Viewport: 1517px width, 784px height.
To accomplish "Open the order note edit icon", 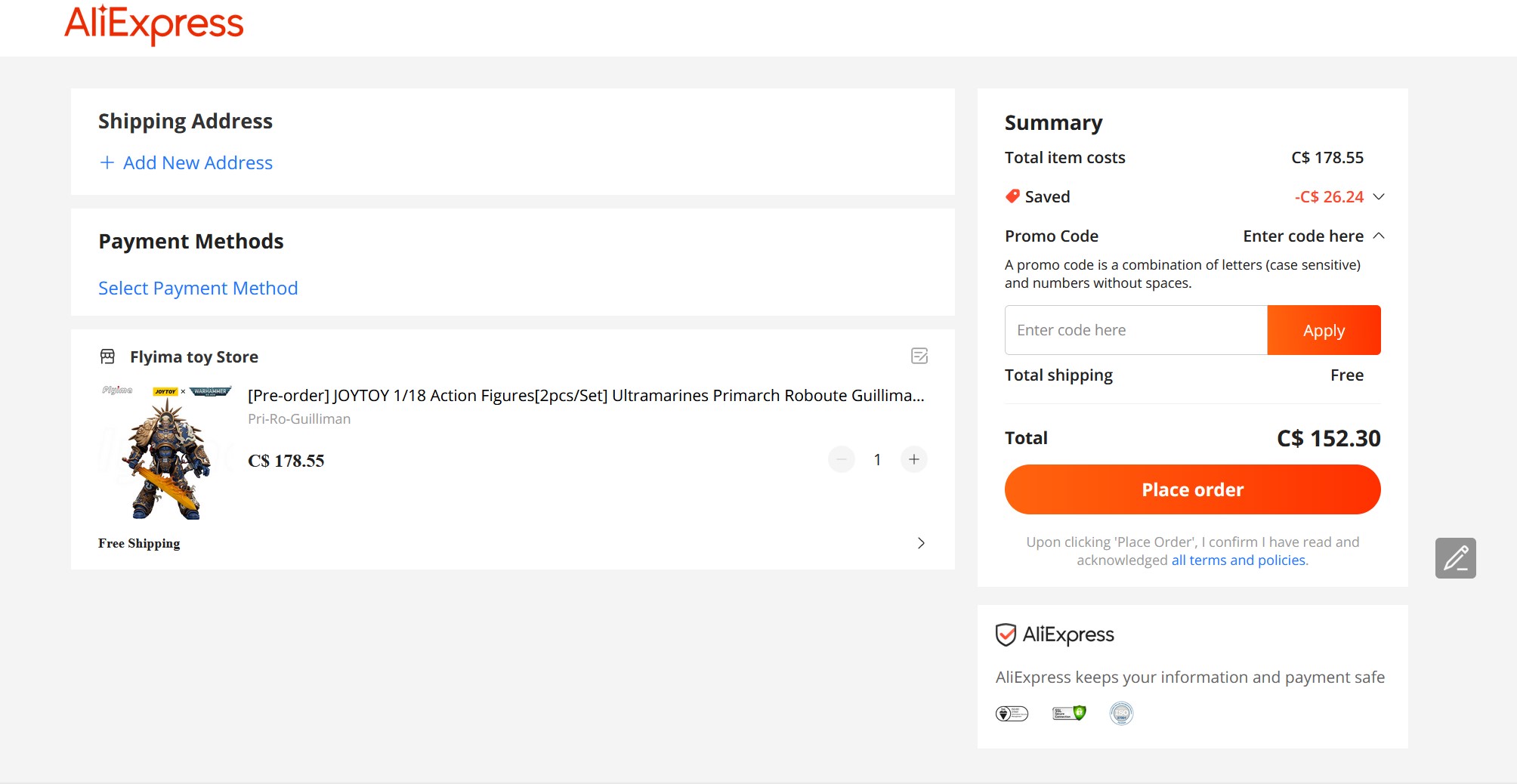I will click(919, 356).
